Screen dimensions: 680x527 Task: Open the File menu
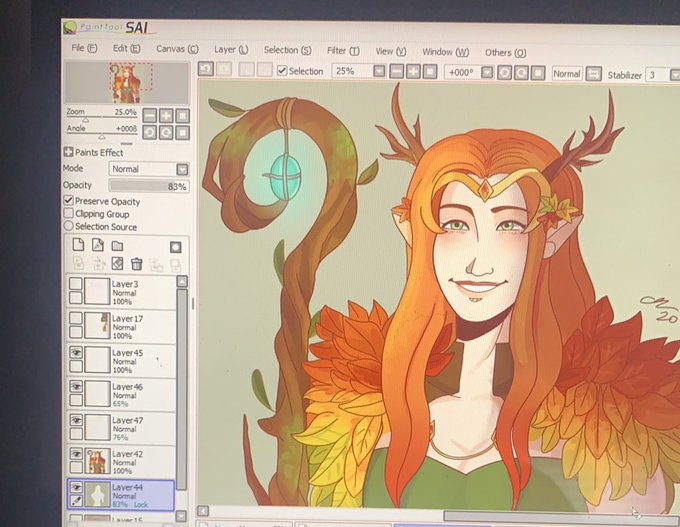pos(84,48)
